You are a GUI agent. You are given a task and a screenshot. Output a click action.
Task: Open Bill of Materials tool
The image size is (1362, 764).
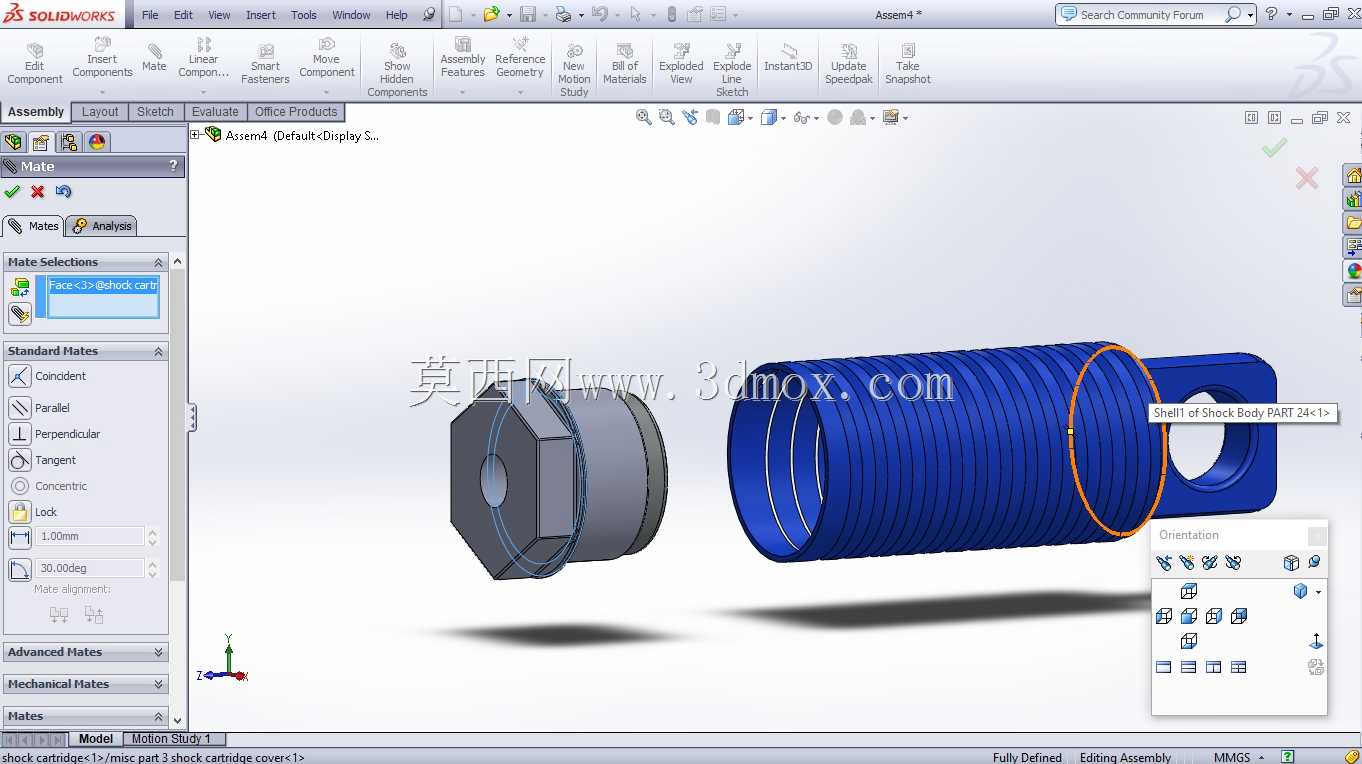tap(625, 63)
